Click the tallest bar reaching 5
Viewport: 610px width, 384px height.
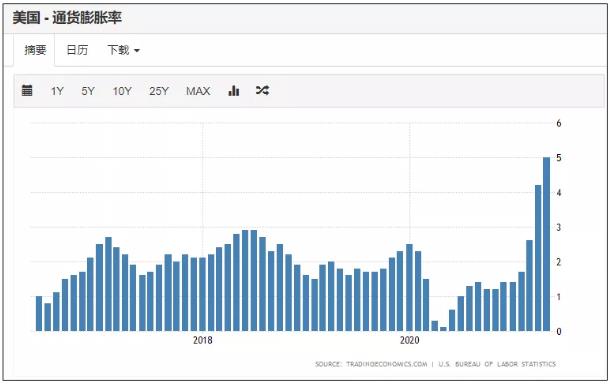546,244
